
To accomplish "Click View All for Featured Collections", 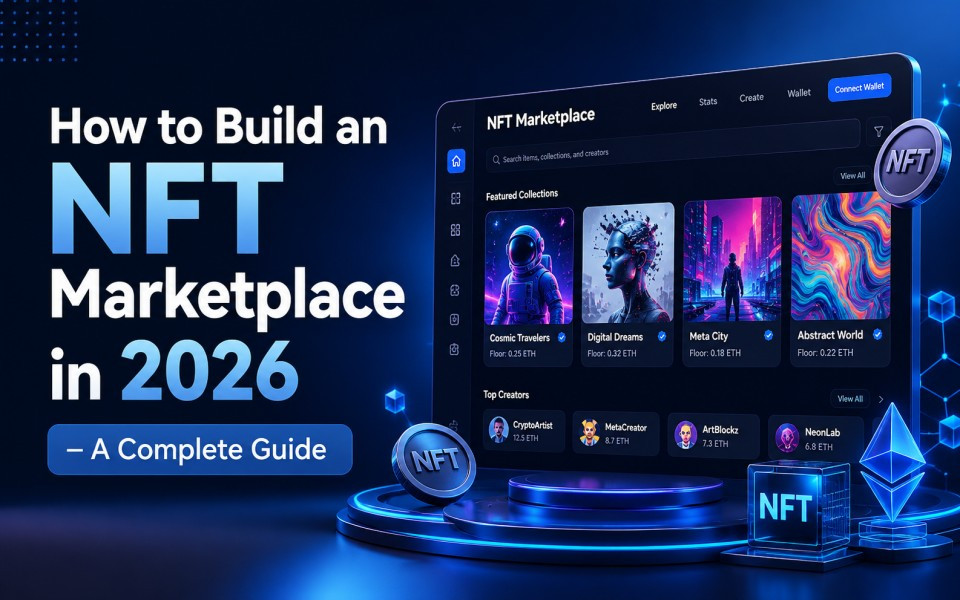I will [852, 176].
